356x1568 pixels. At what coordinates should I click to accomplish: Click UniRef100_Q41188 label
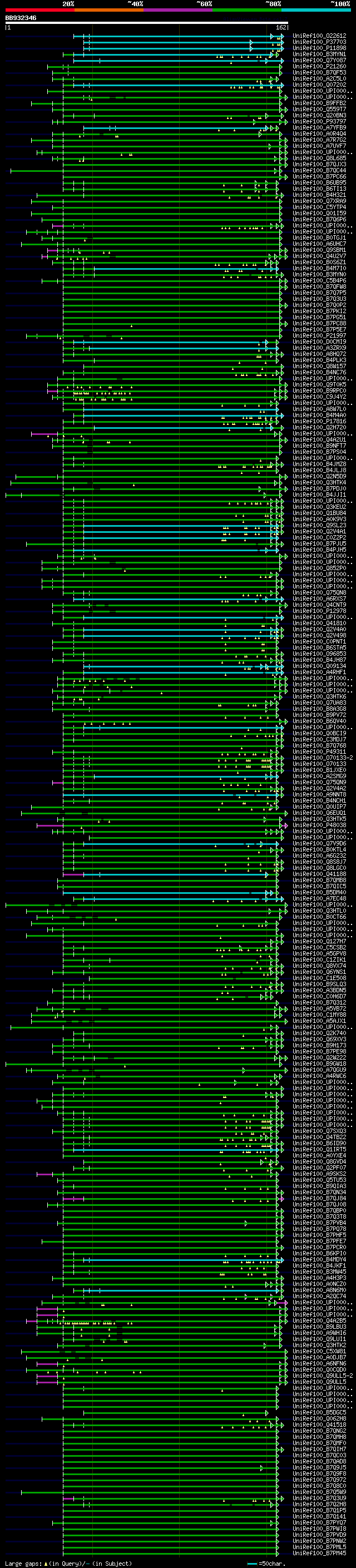[x=319, y=873]
